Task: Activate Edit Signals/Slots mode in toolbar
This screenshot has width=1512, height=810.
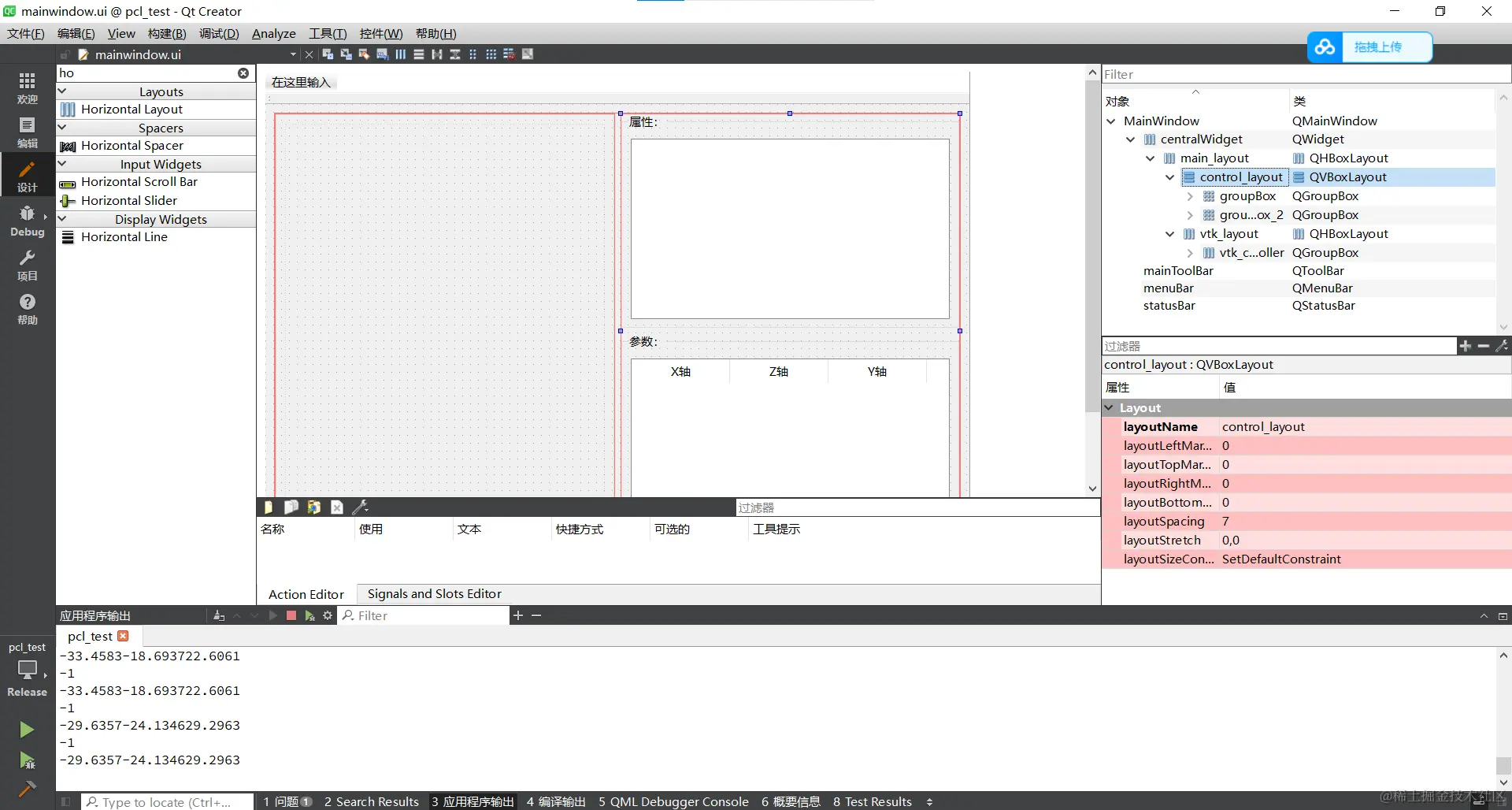Action: (346, 54)
